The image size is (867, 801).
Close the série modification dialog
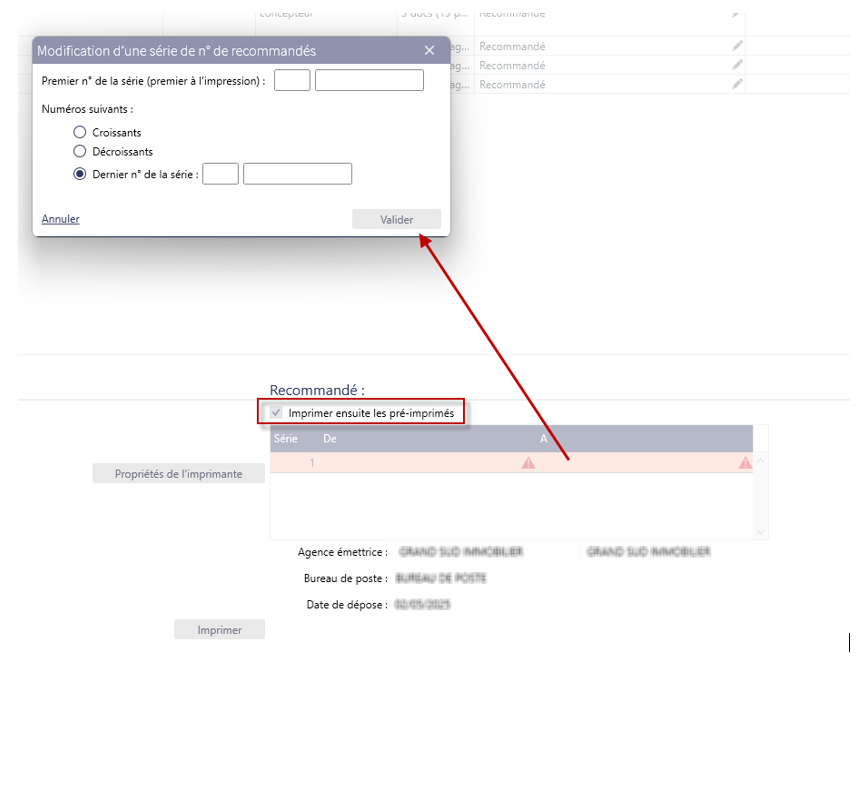tap(430, 51)
